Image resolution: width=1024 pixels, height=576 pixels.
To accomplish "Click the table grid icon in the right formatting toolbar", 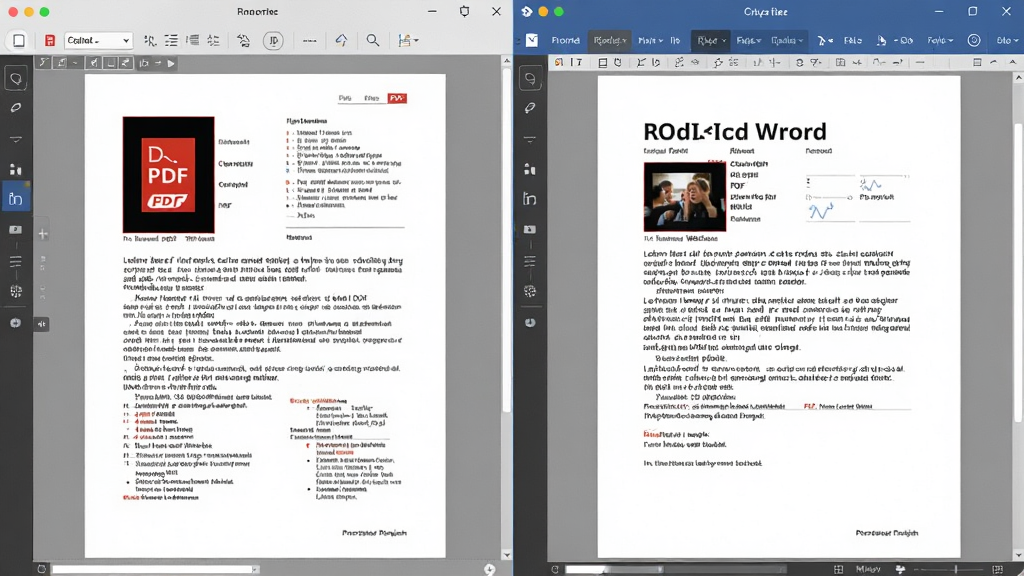I will [840, 63].
